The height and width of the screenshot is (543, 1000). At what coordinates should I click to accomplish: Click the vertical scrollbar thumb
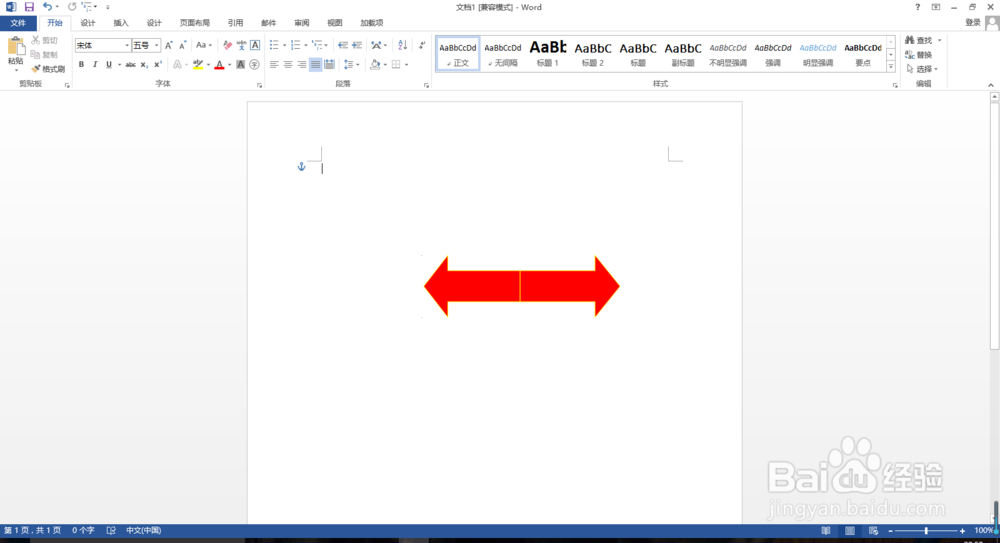994,226
